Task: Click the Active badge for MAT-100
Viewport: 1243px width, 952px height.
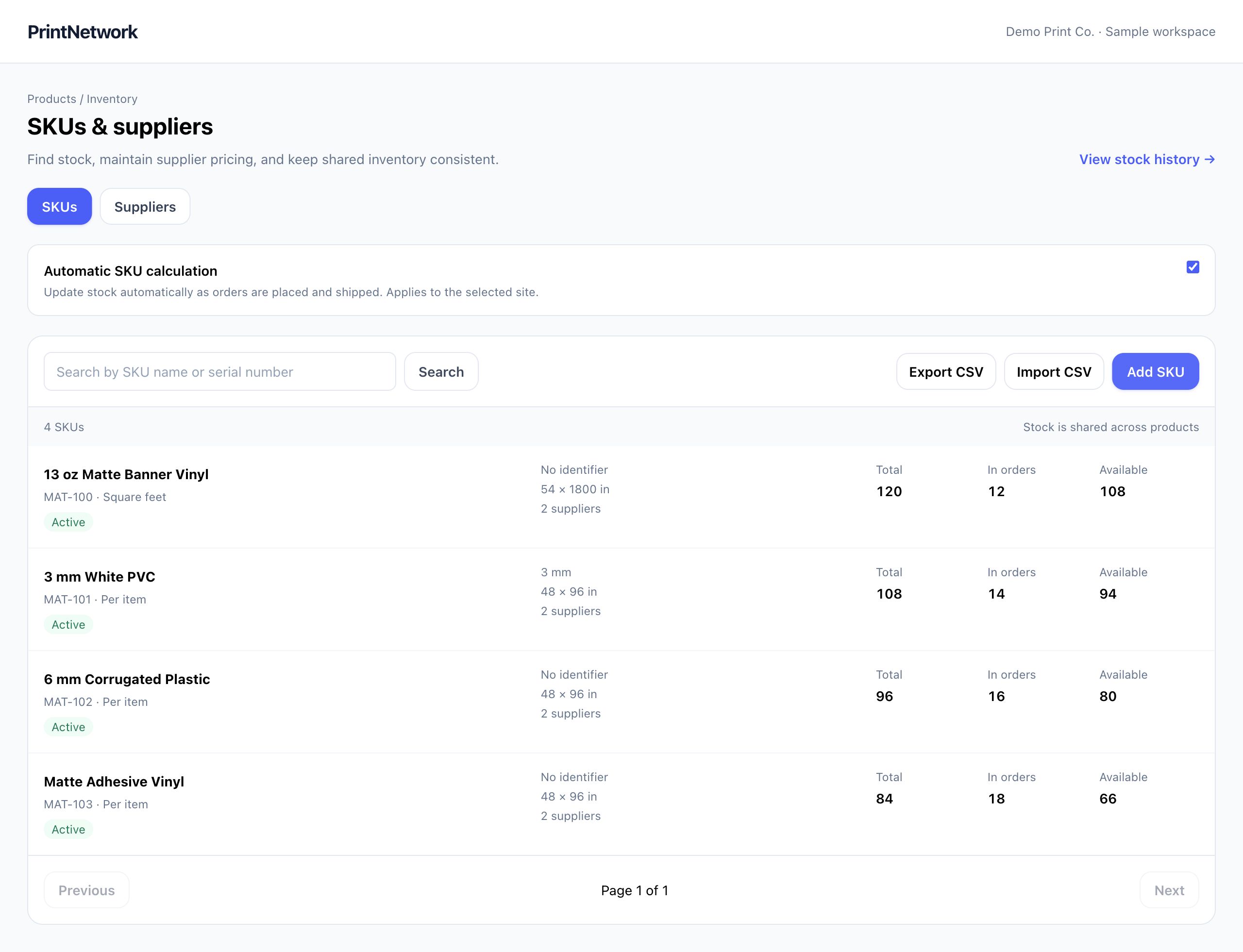Action: pyautogui.click(x=68, y=522)
